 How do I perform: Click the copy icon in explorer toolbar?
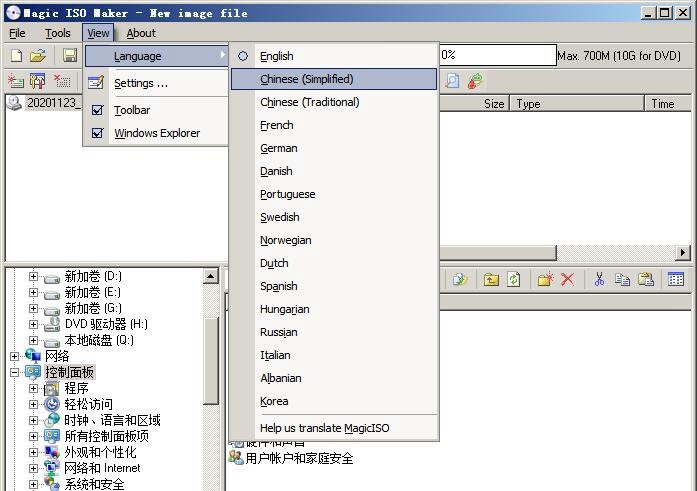(x=622, y=279)
